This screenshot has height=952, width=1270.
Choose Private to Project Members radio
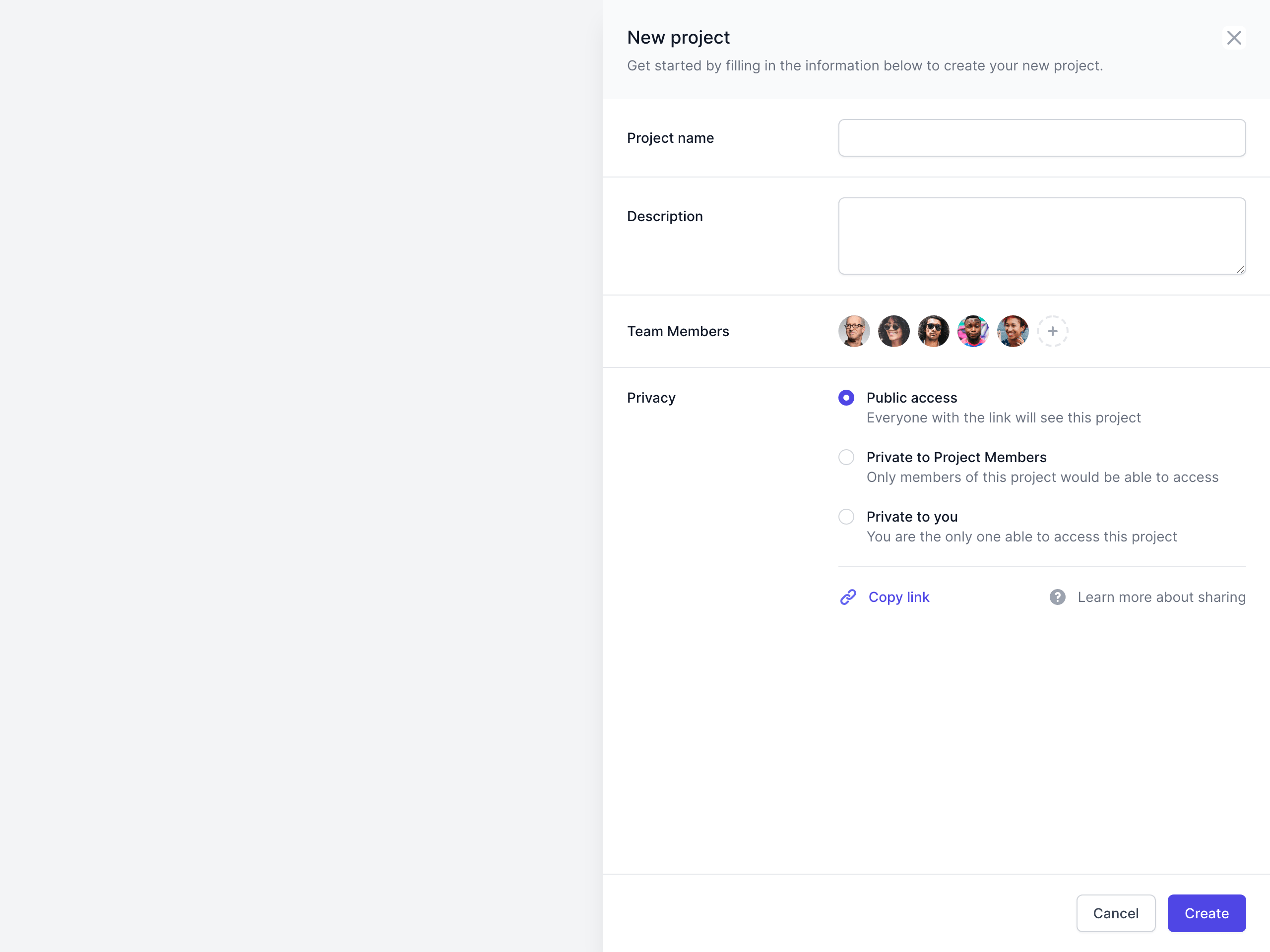coord(846,457)
